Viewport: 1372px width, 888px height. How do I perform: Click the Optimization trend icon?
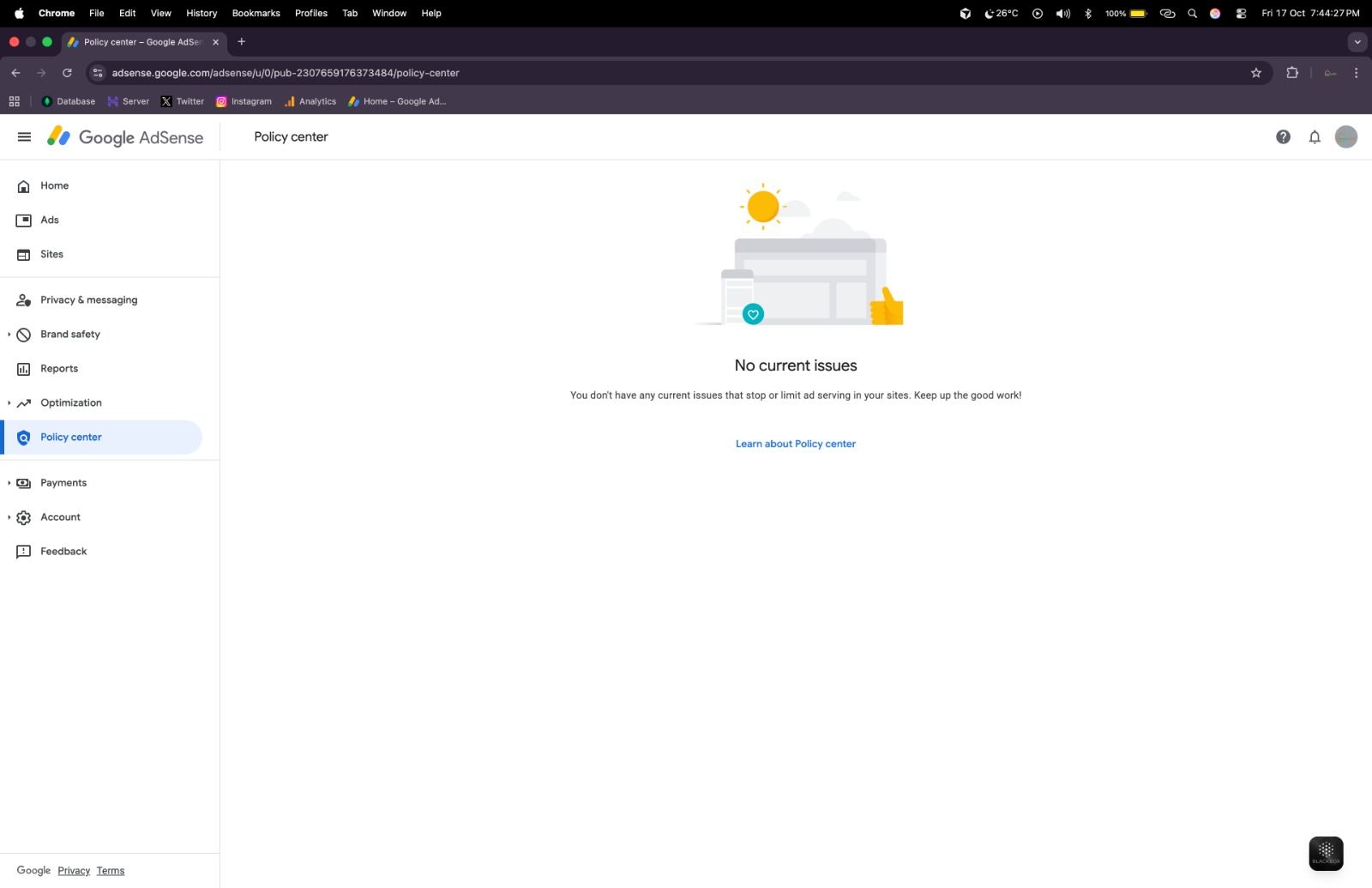(x=24, y=403)
